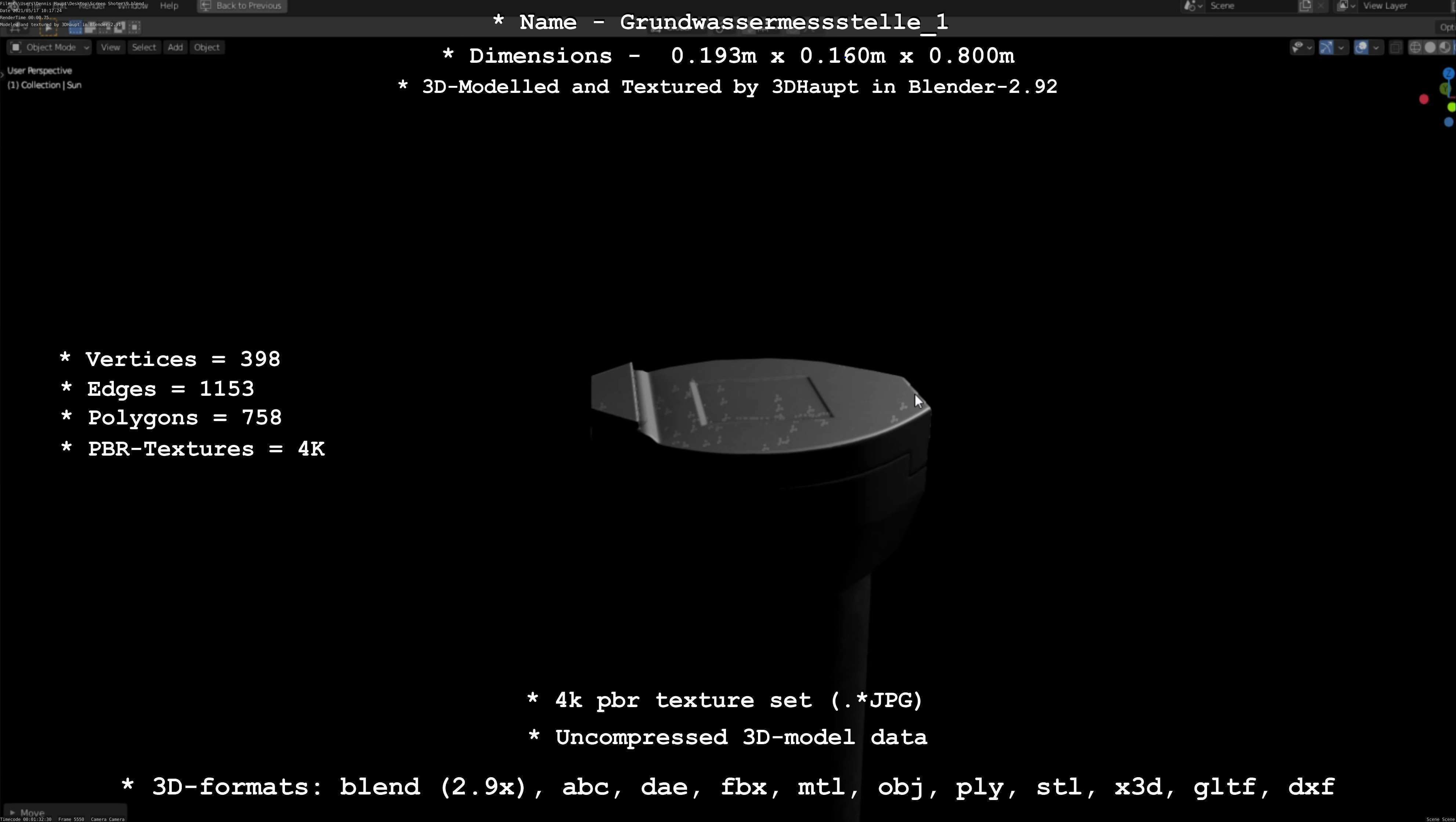Click the red X axis gizmo dot

coord(1424,99)
